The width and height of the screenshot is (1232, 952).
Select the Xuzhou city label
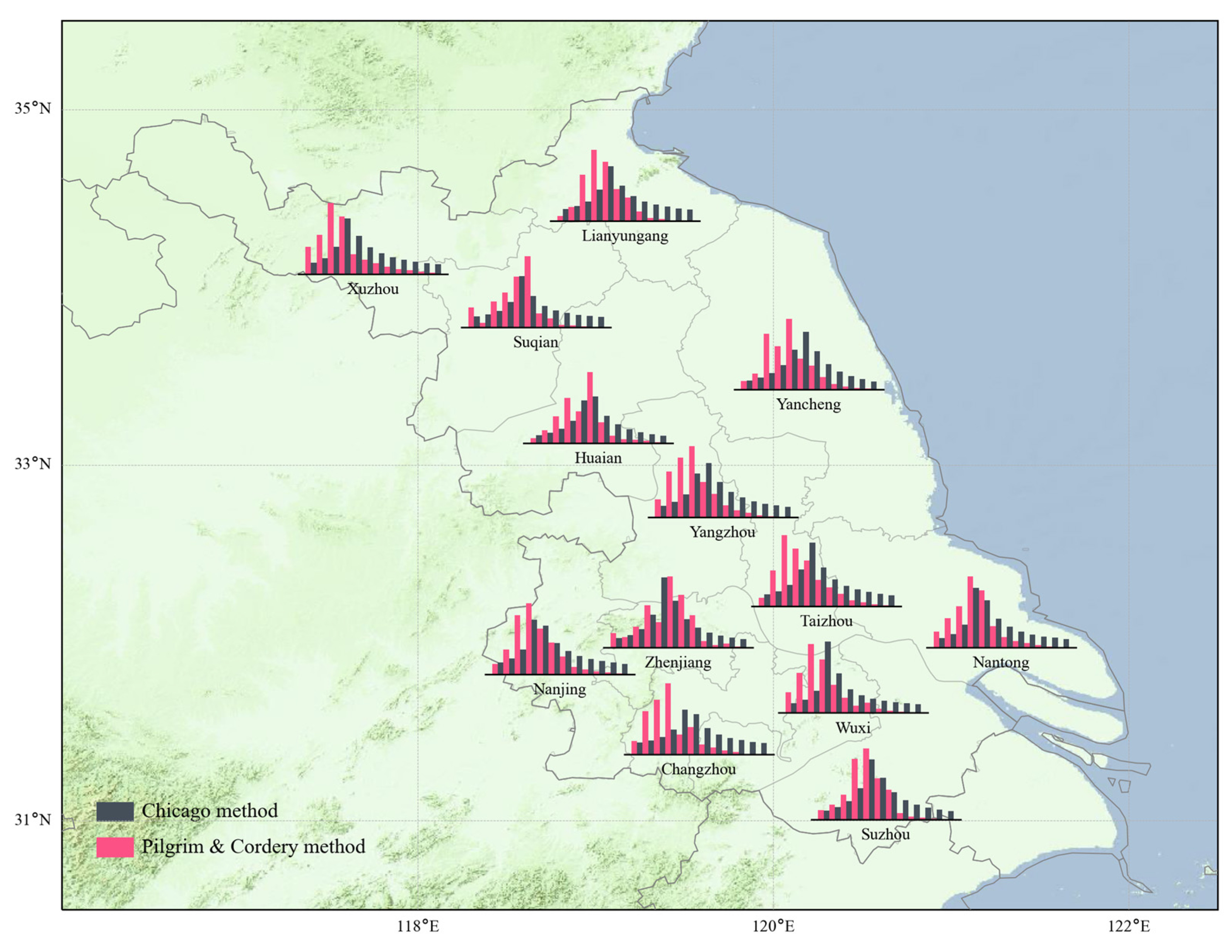coord(373,289)
